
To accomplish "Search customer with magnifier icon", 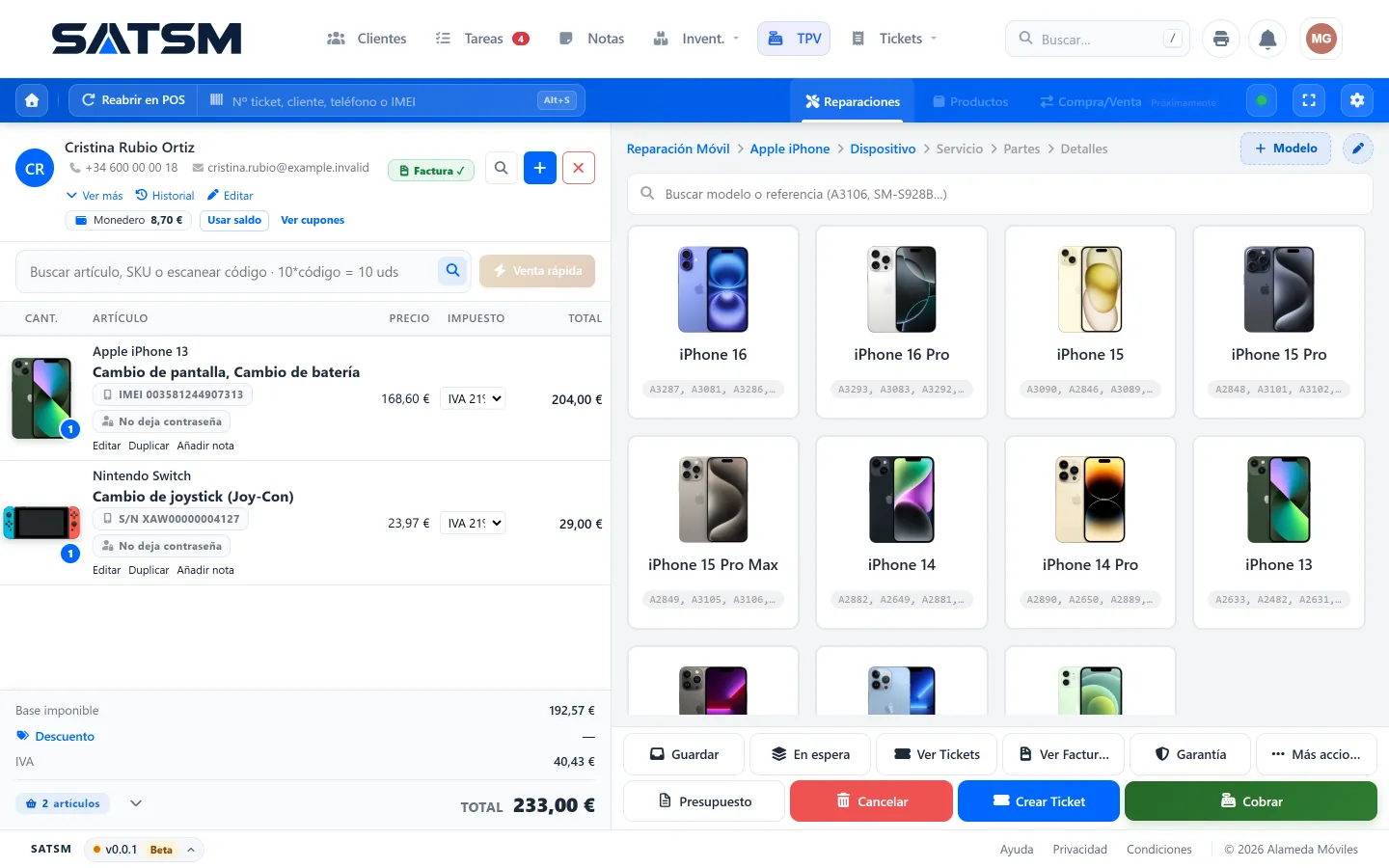I will 501,168.
